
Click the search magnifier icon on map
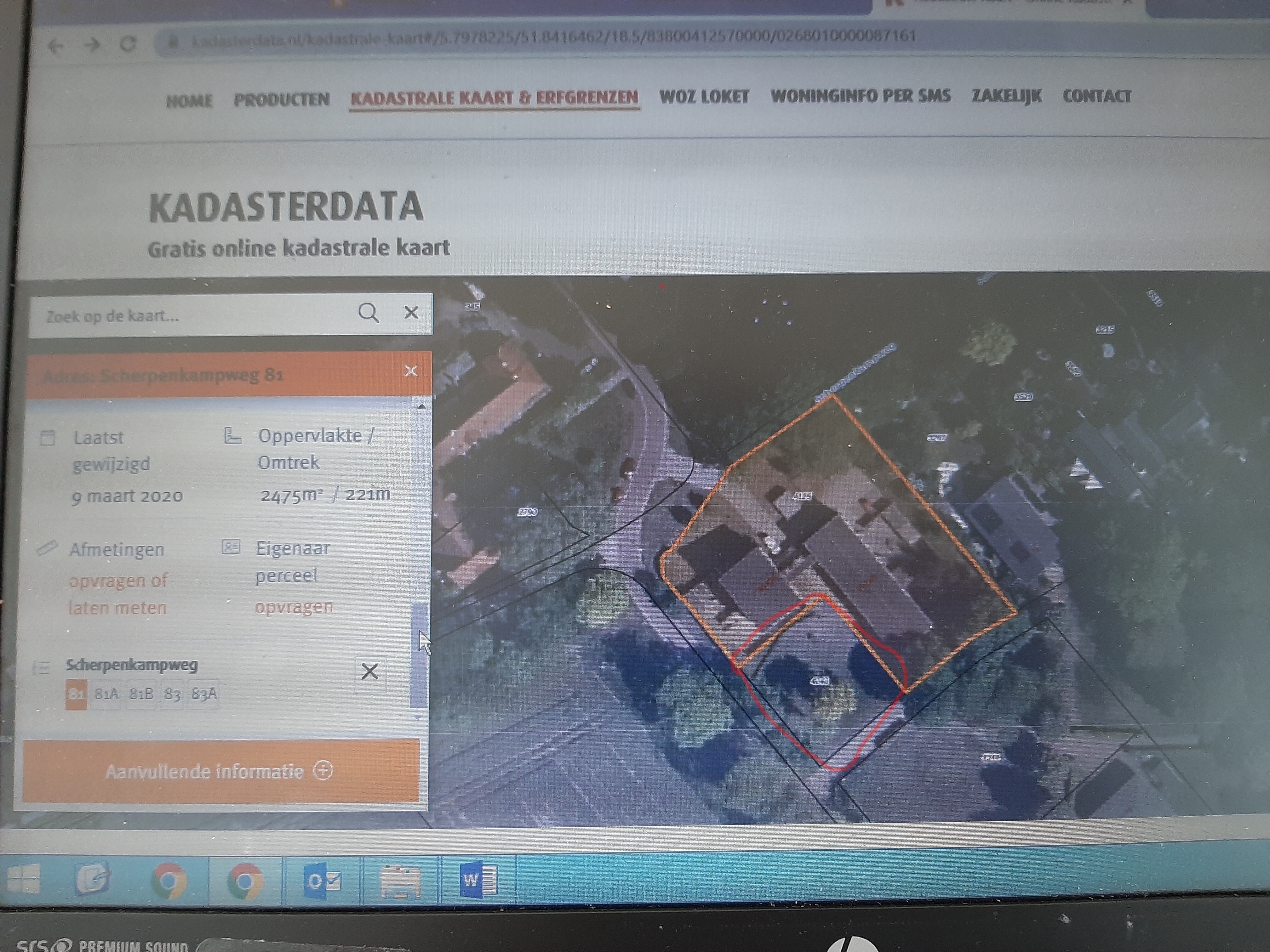(x=368, y=313)
